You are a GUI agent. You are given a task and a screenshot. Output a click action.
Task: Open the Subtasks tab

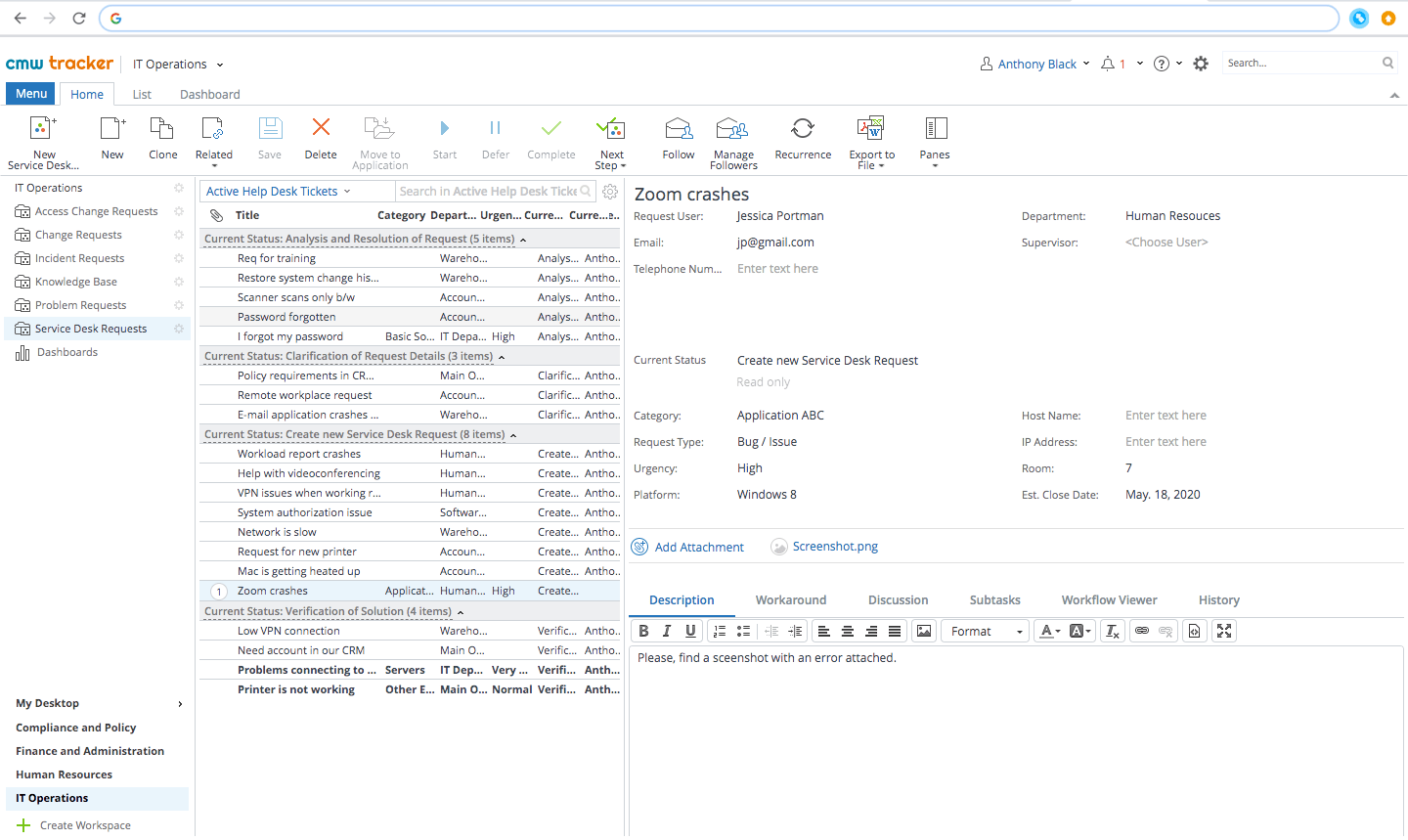[994, 600]
